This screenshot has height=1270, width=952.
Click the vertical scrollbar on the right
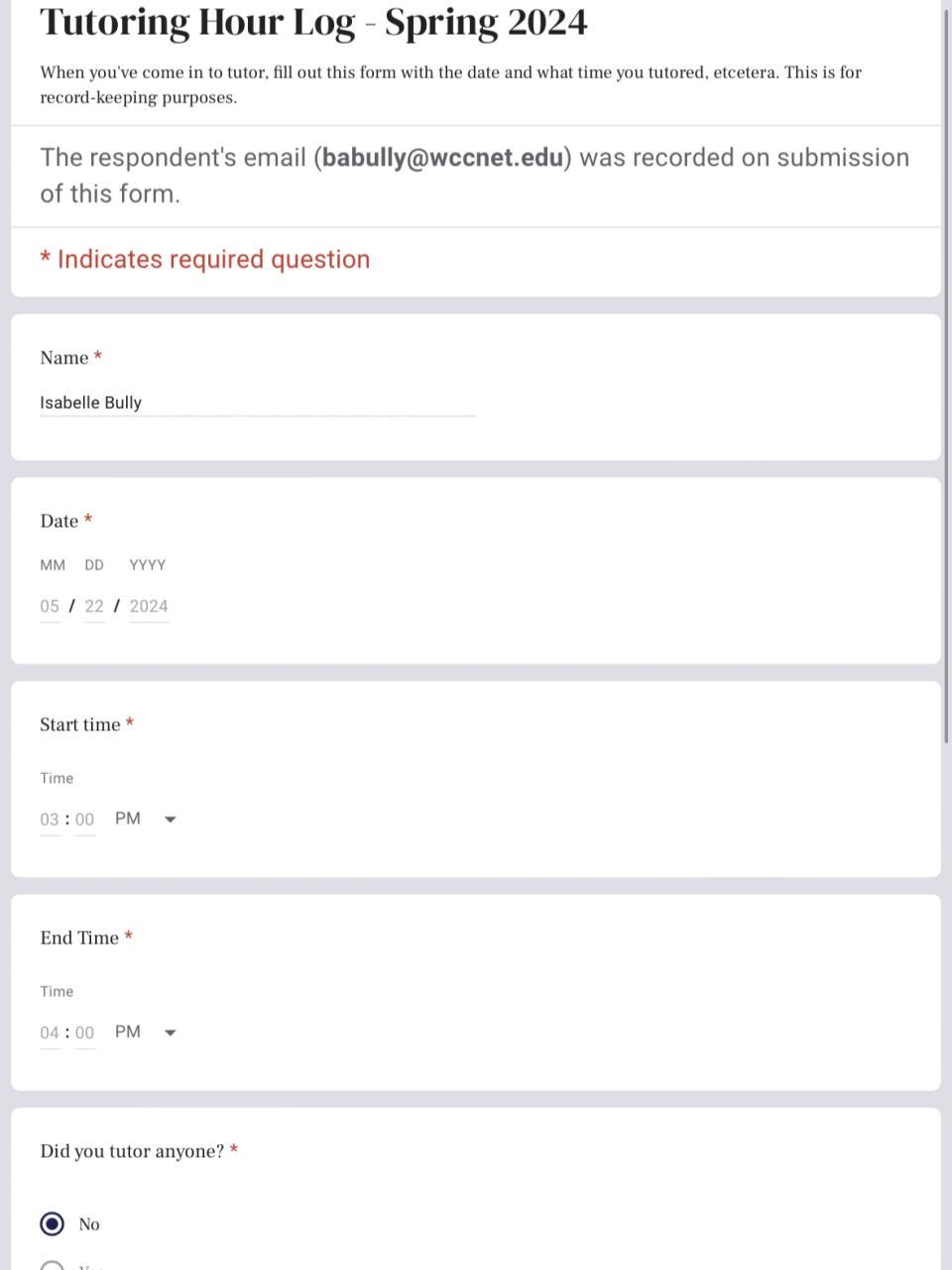point(946,377)
